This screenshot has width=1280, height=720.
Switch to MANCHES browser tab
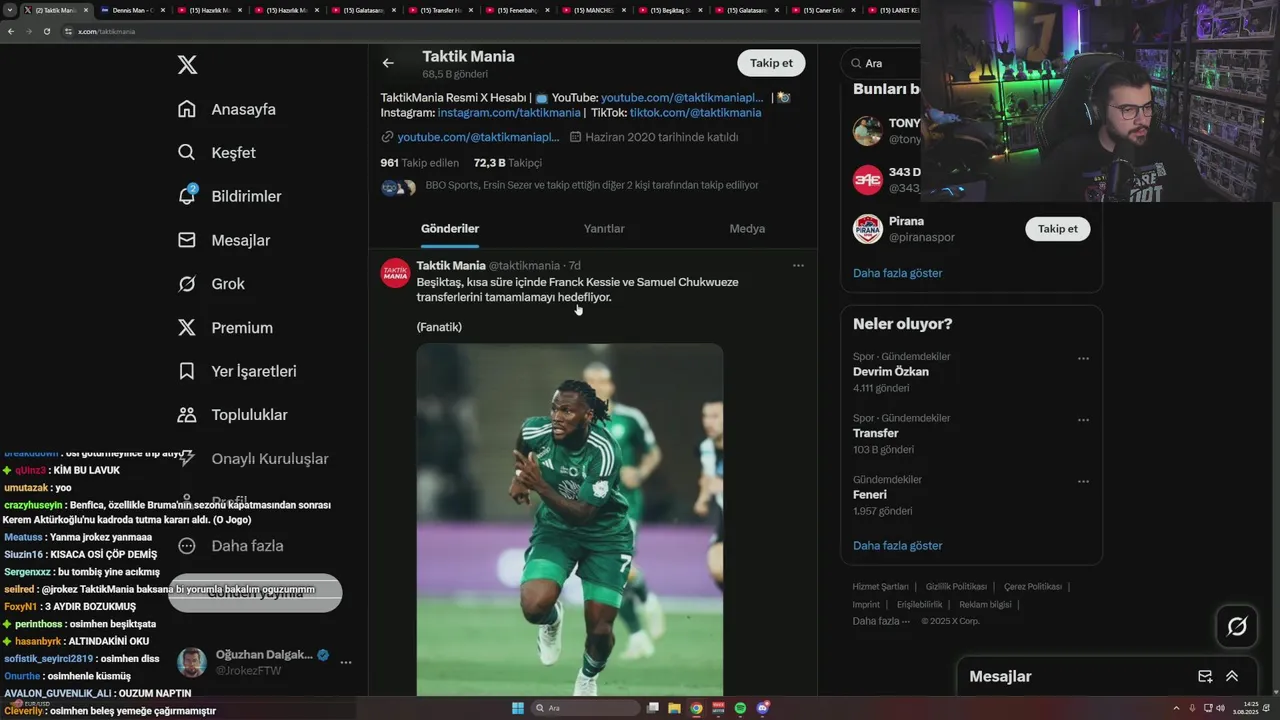tap(592, 10)
